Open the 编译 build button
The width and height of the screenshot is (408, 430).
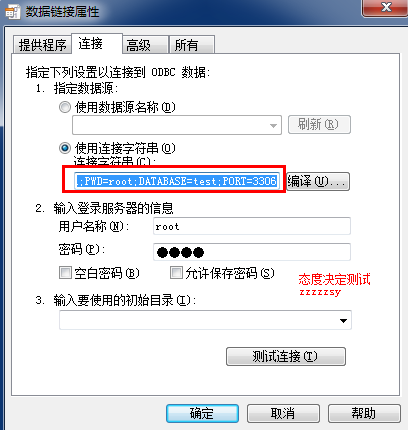318,181
